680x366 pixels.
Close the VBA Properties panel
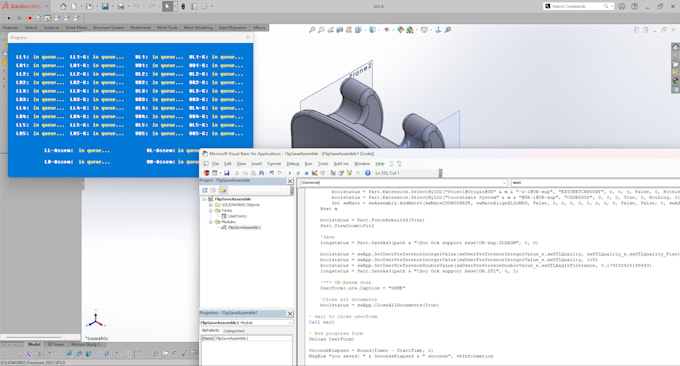[x=290, y=314]
